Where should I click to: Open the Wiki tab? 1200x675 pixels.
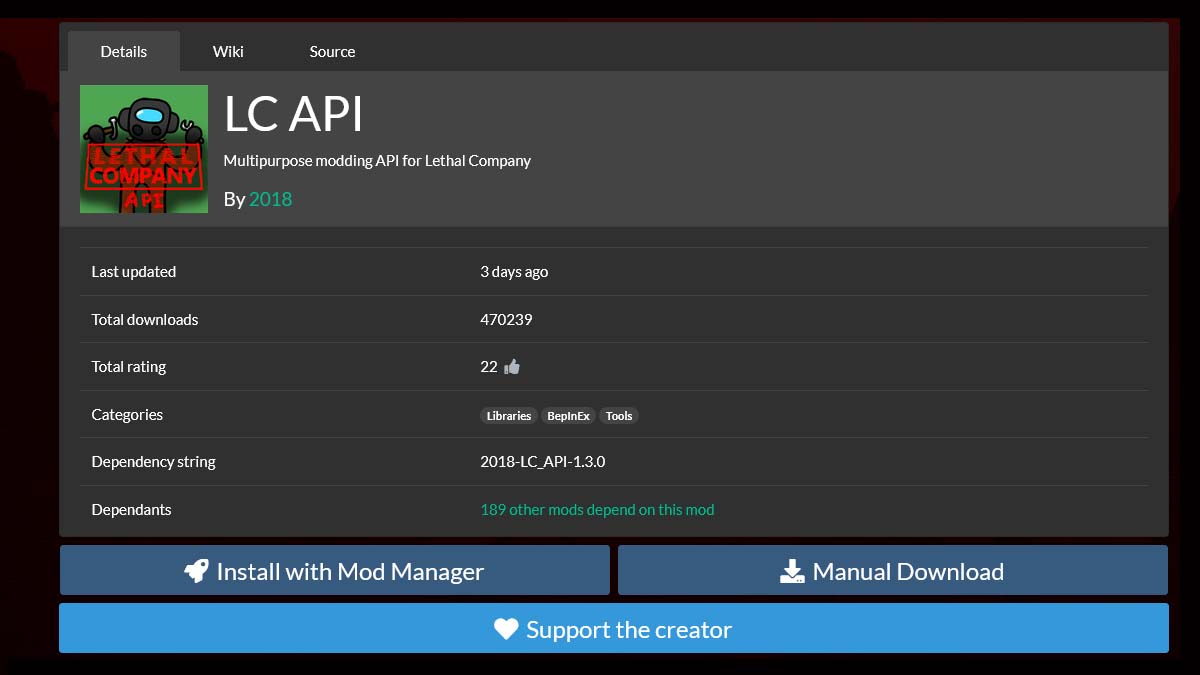point(227,51)
